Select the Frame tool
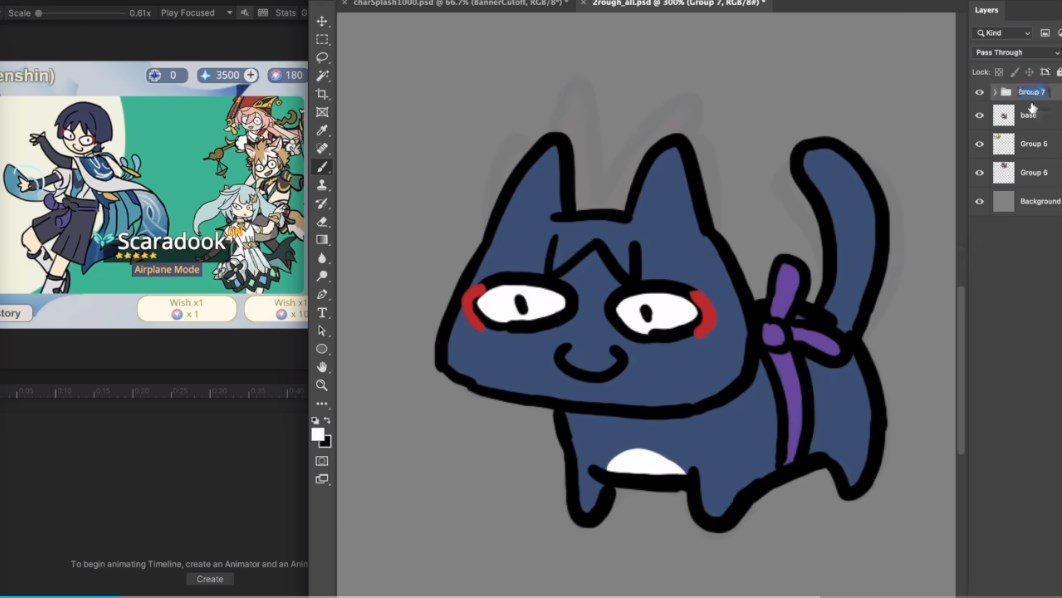1062x598 pixels. coord(322,112)
